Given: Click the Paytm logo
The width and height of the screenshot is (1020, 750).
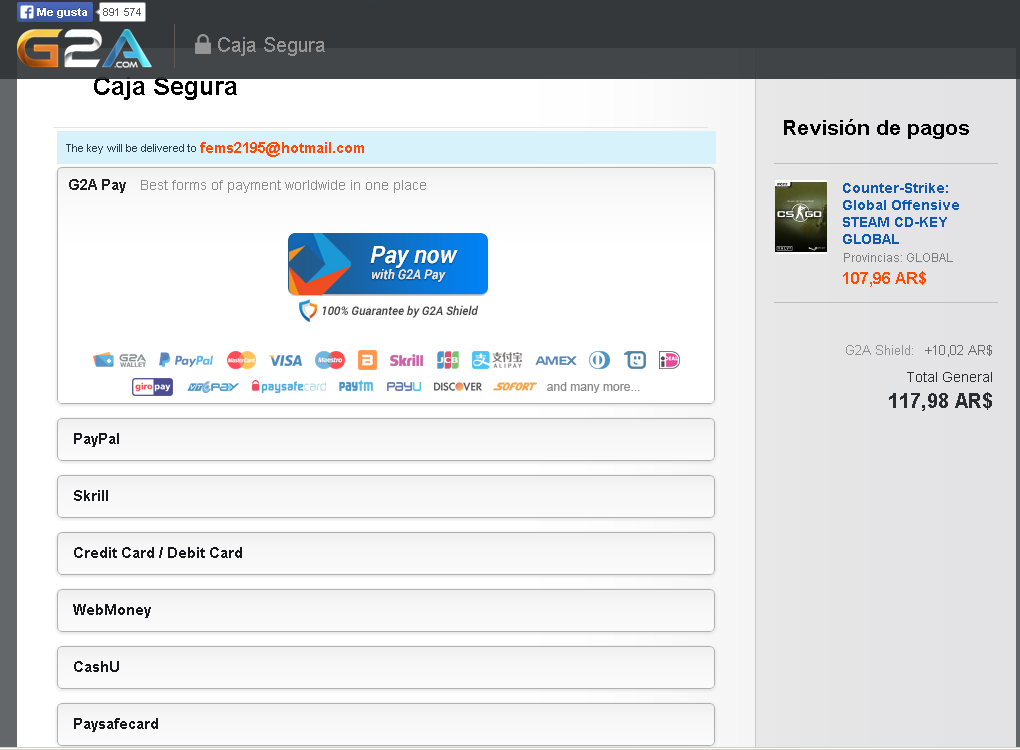Looking at the screenshot, I should point(356,386).
